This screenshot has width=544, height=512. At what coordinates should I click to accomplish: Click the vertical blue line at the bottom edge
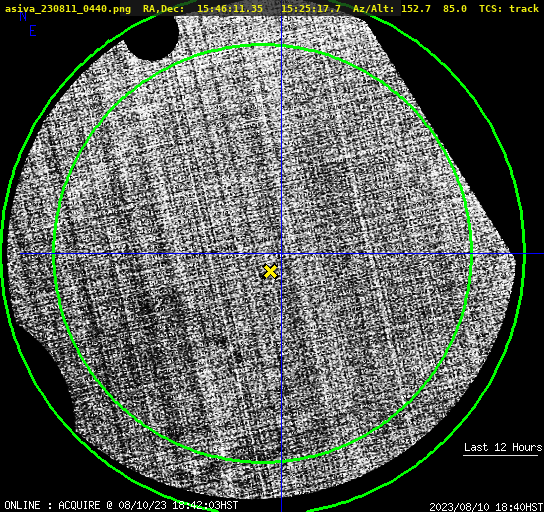point(281,506)
